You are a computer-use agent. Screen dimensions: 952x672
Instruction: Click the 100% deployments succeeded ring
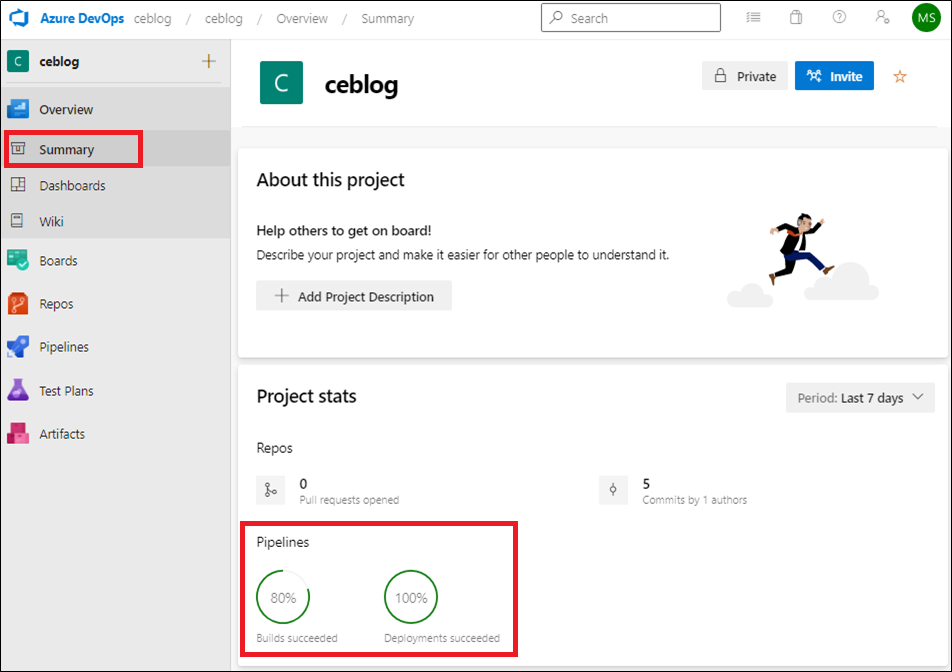coord(411,597)
